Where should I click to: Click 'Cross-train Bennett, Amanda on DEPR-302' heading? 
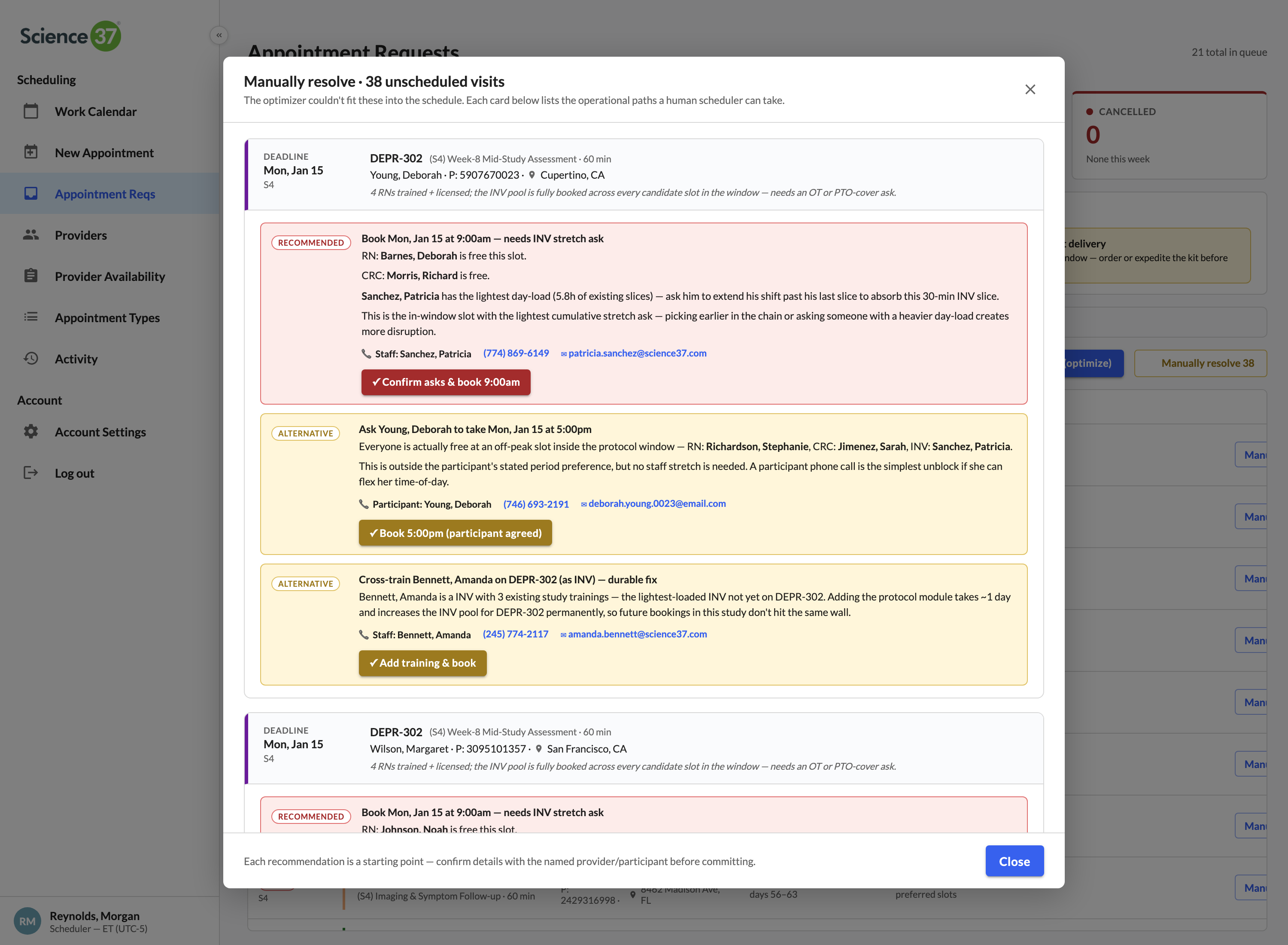tap(507, 579)
